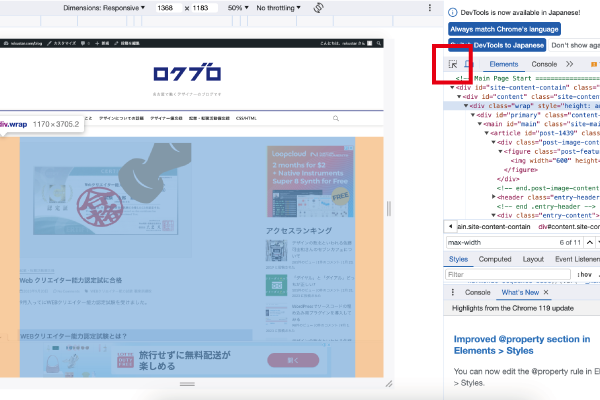Open the Layout pane tab

pos(533,259)
